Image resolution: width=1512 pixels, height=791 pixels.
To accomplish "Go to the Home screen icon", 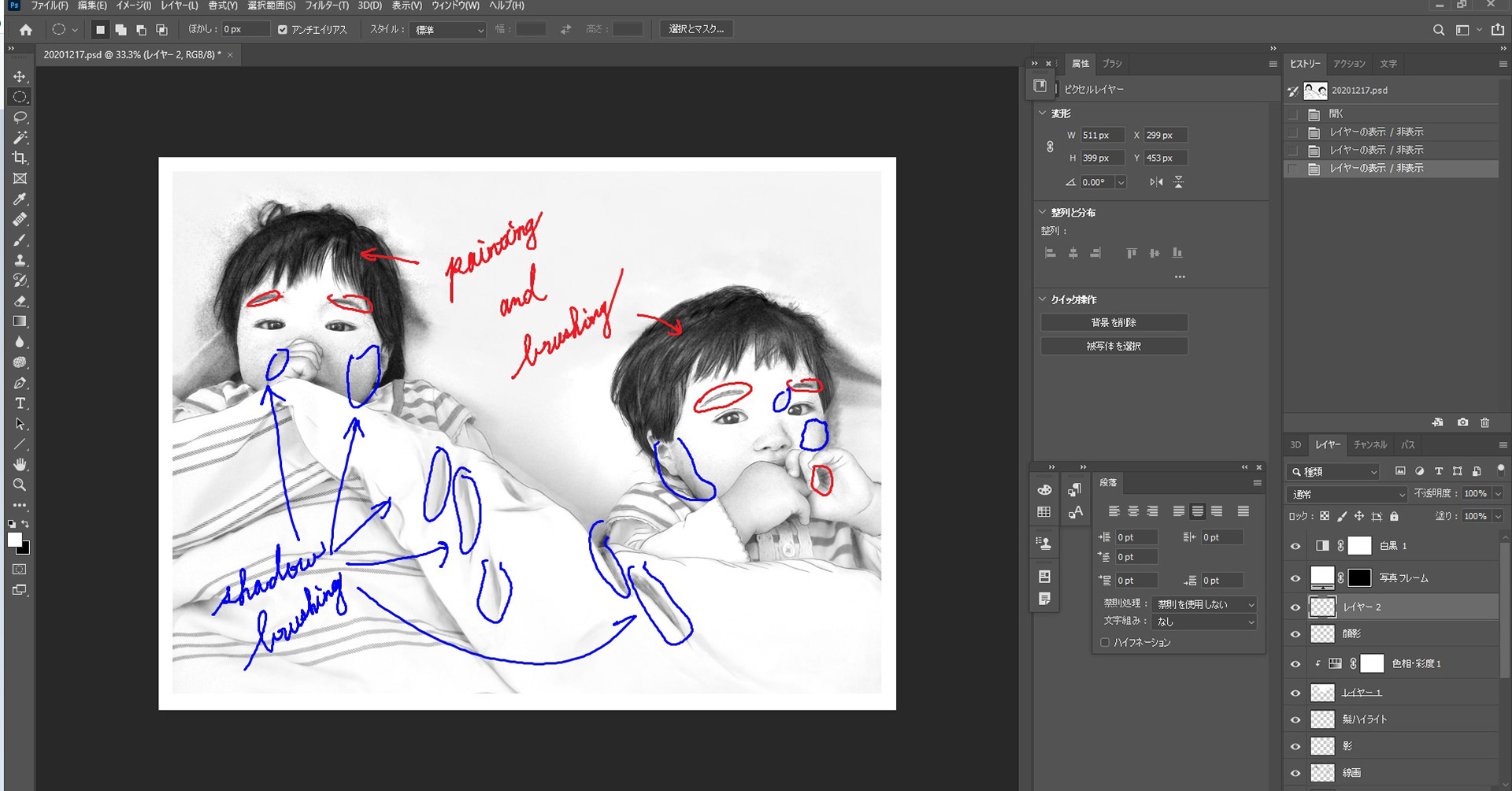I will click(x=26, y=30).
